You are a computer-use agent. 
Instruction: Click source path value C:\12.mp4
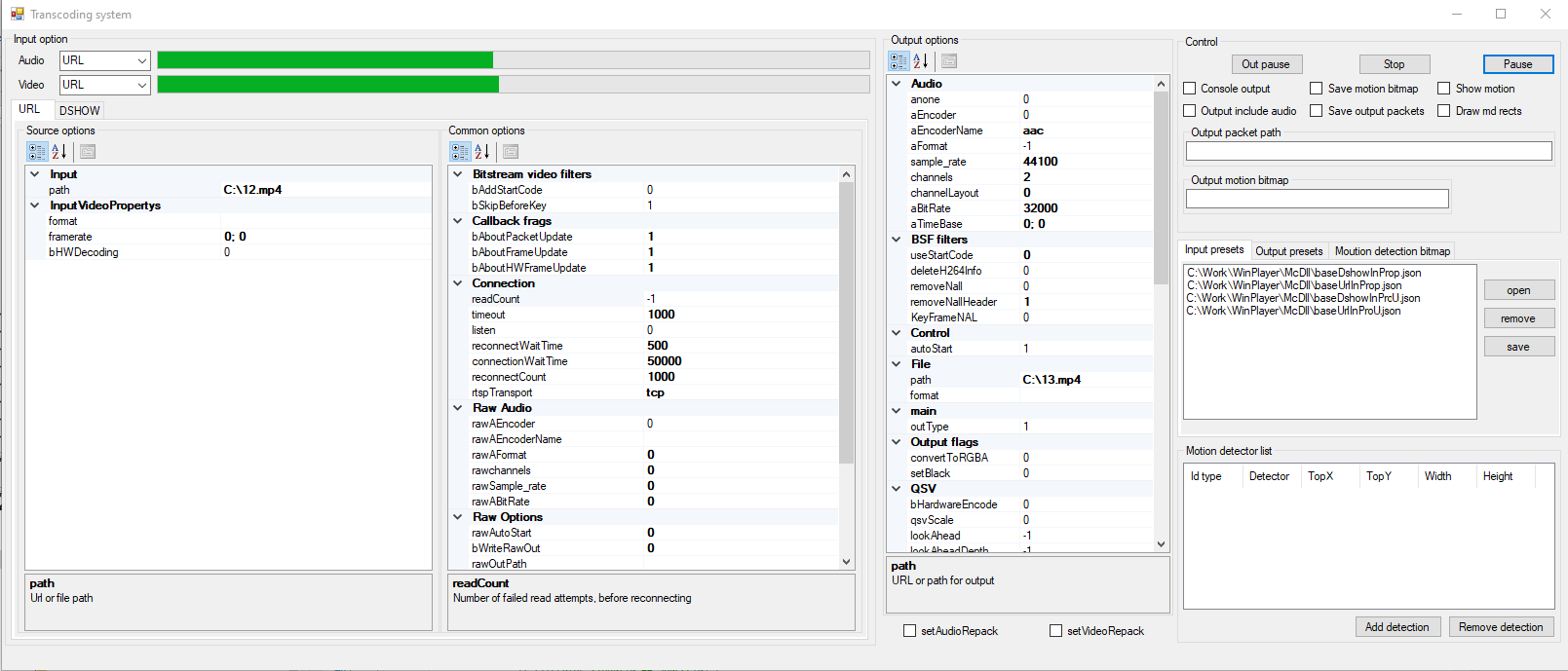coord(252,190)
